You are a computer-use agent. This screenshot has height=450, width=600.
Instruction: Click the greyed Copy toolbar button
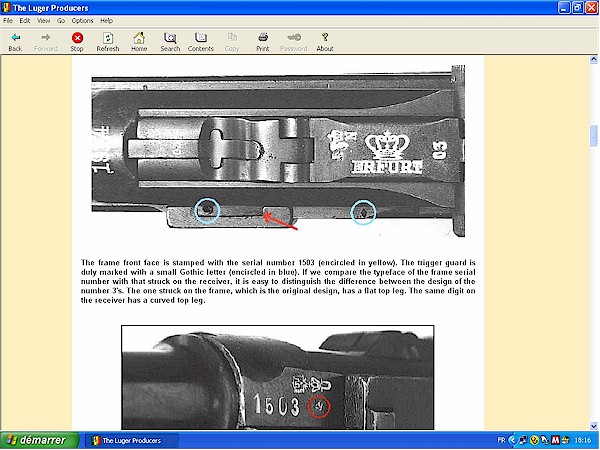232,42
